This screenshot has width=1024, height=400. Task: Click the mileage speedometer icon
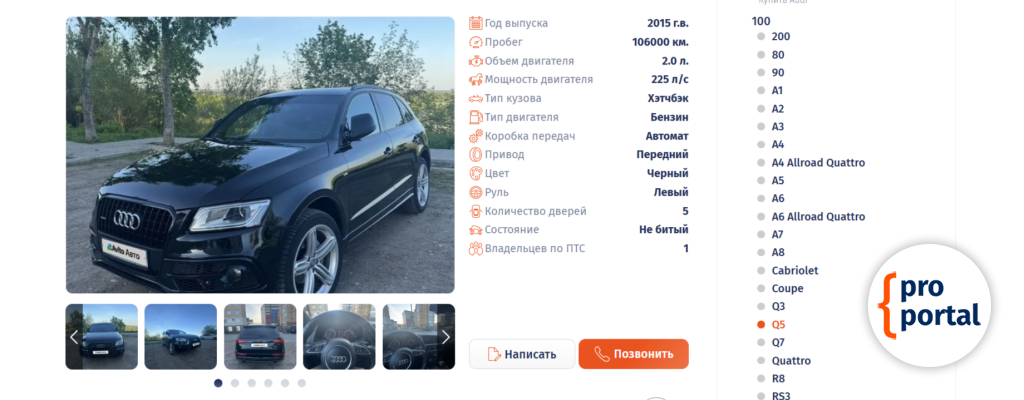tap(475, 42)
